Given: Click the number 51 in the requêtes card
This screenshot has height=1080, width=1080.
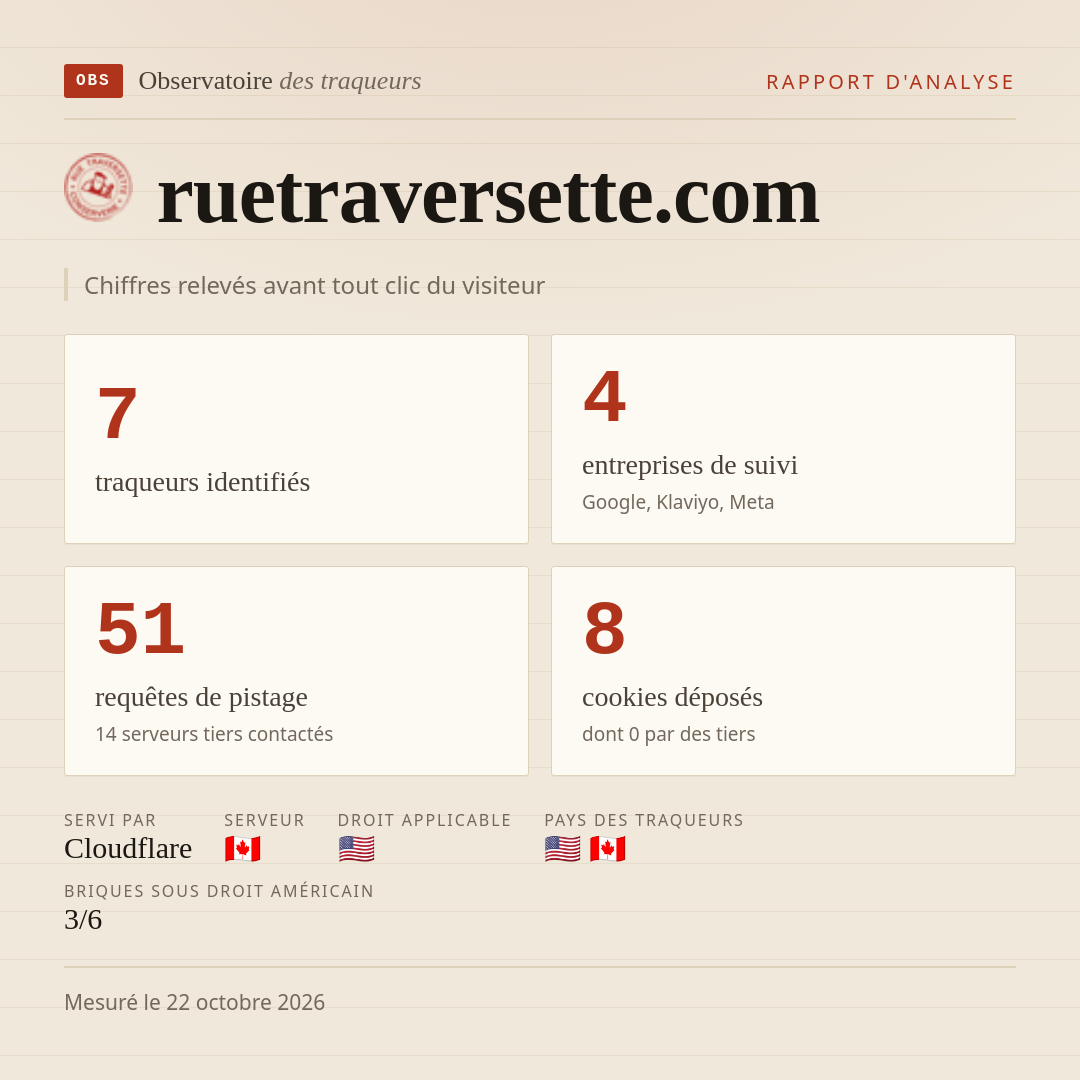Looking at the screenshot, I should coord(141,628).
